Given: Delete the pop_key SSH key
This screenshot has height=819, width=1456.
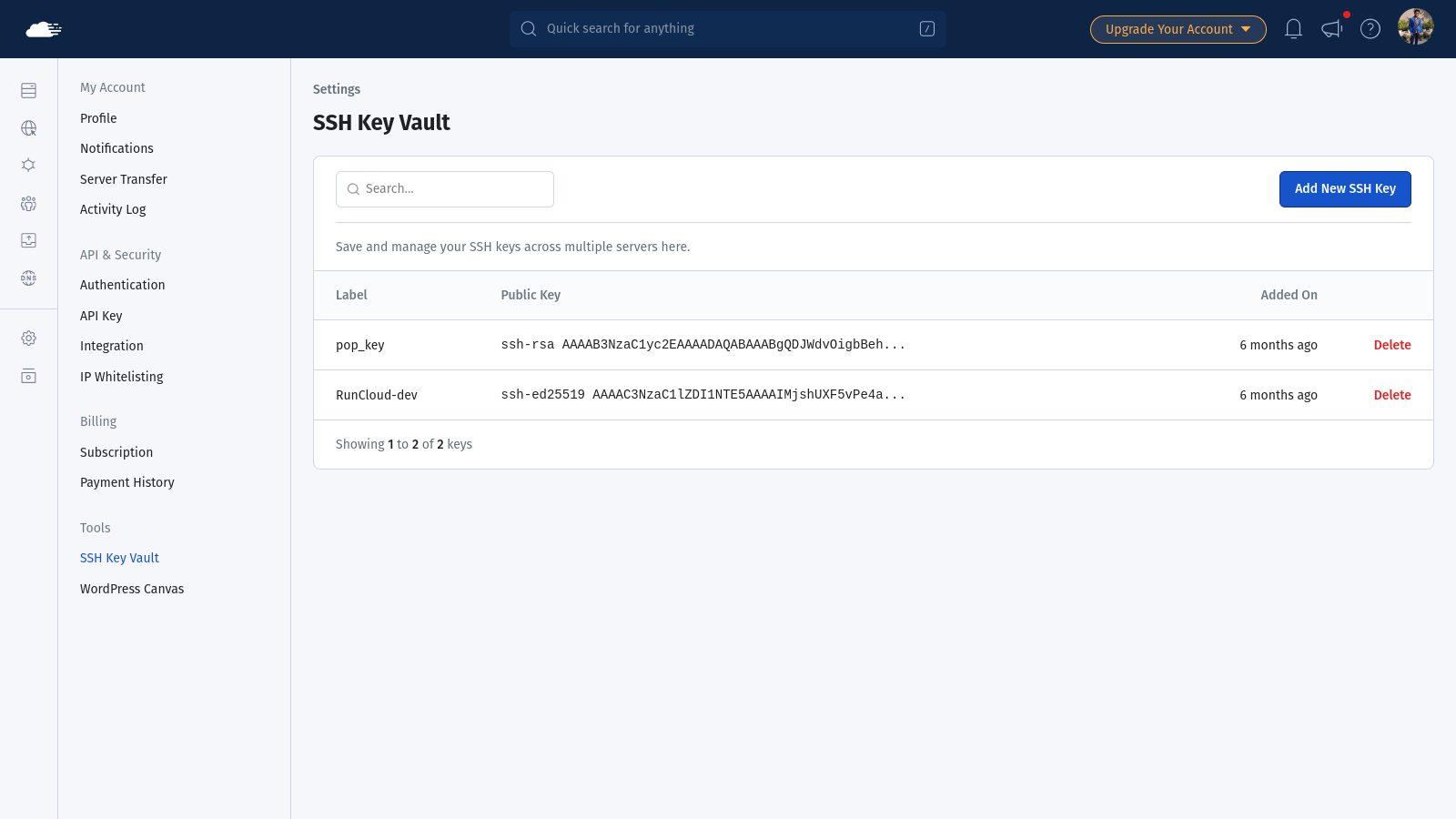Looking at the screenshot, I should click(x=1392, y=345).
